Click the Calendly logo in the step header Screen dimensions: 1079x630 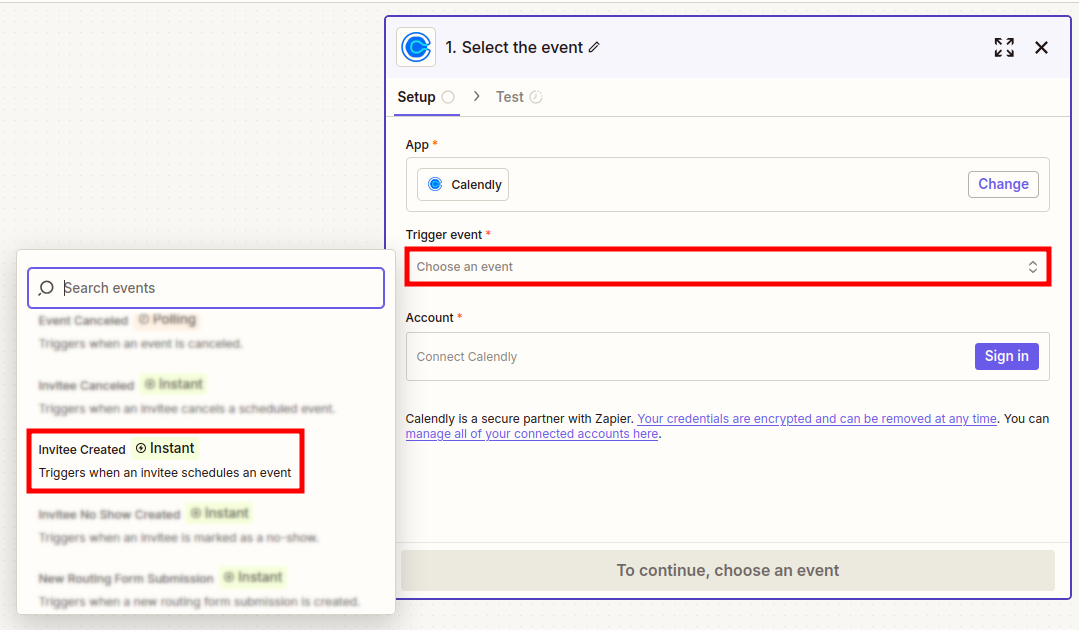point(416,47)
